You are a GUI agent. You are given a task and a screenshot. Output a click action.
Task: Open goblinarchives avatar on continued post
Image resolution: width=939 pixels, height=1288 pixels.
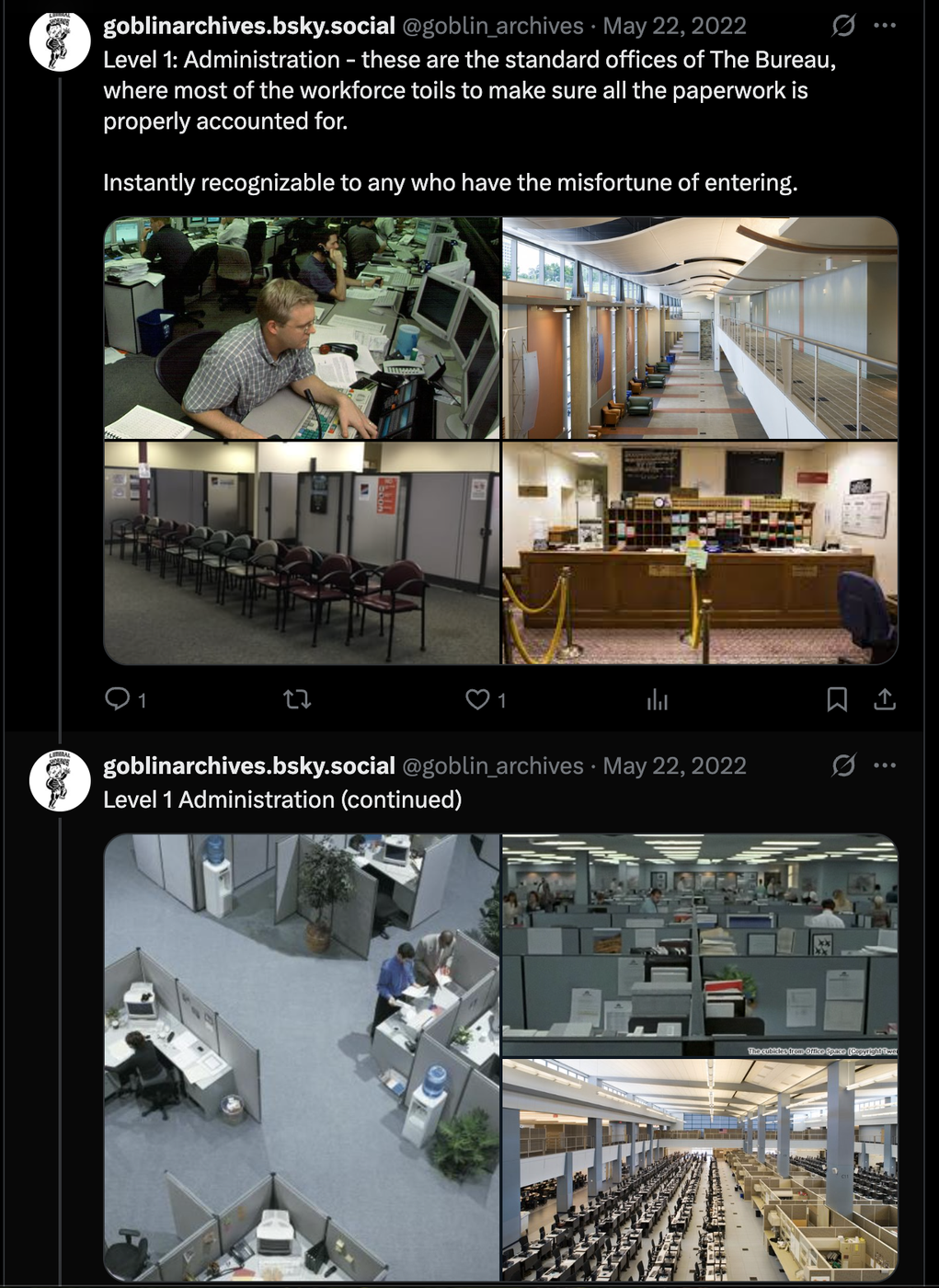tap(60, 781)
